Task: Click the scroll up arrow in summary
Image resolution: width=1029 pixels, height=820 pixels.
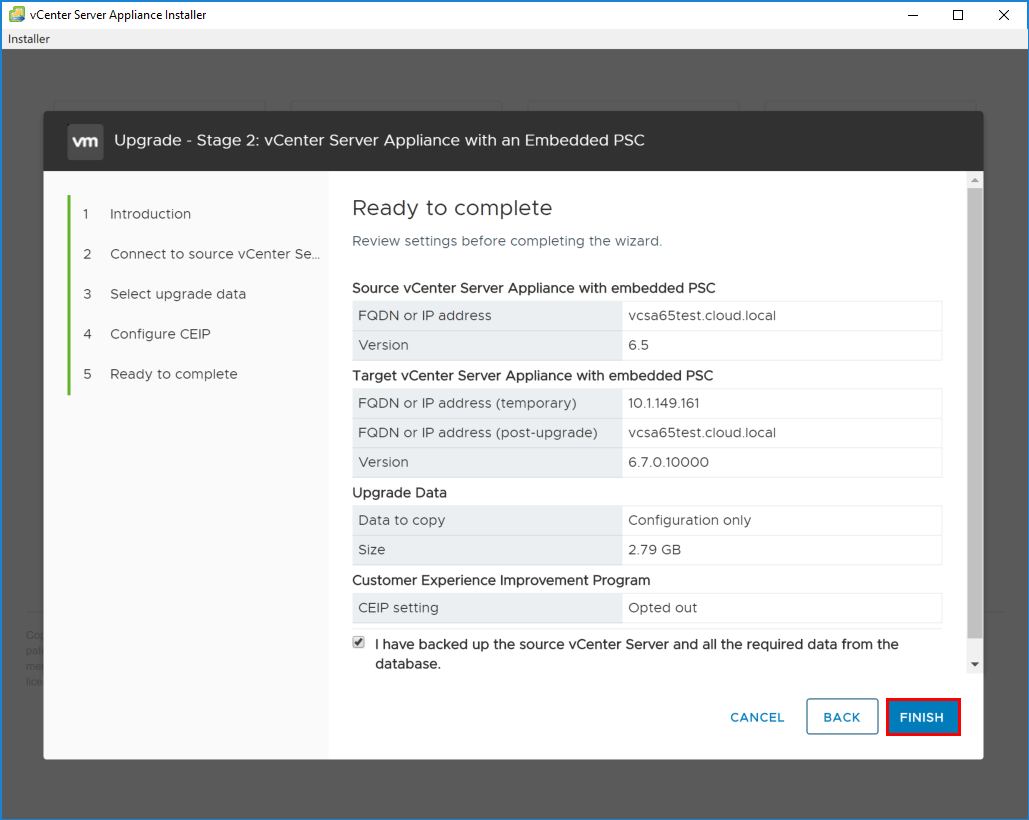Action: pyautogui.click(x=975, y=180)
